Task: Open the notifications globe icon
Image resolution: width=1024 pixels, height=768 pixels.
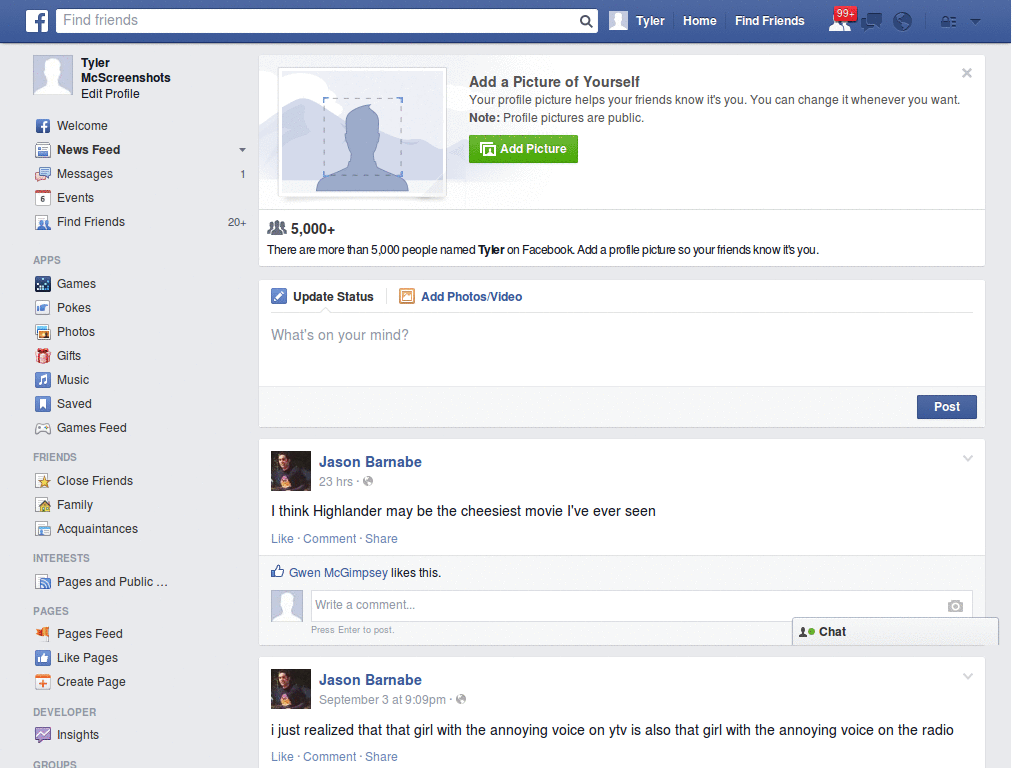Action: [x=903, y=22]
